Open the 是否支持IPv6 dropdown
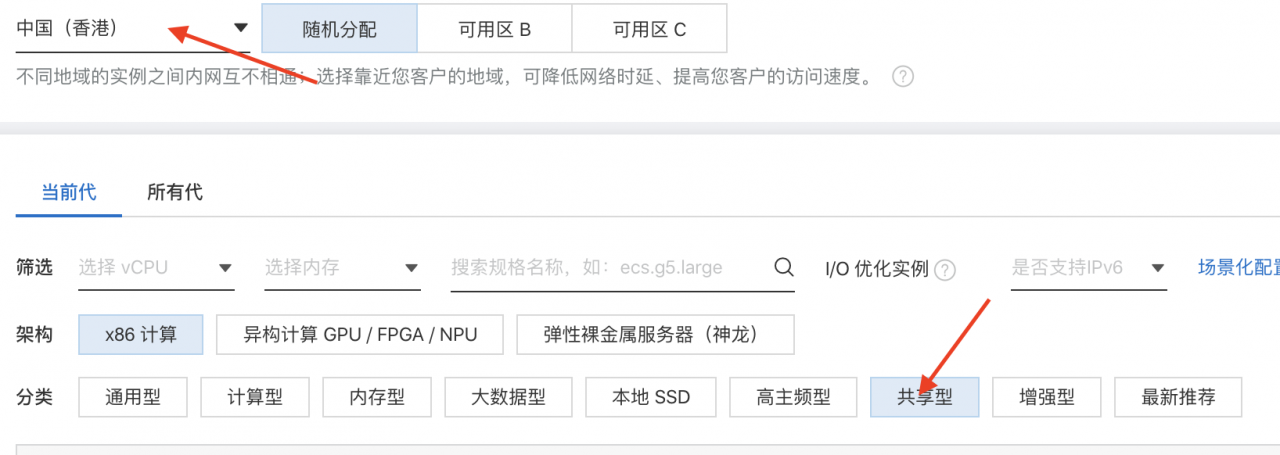 pos(1088,268)
